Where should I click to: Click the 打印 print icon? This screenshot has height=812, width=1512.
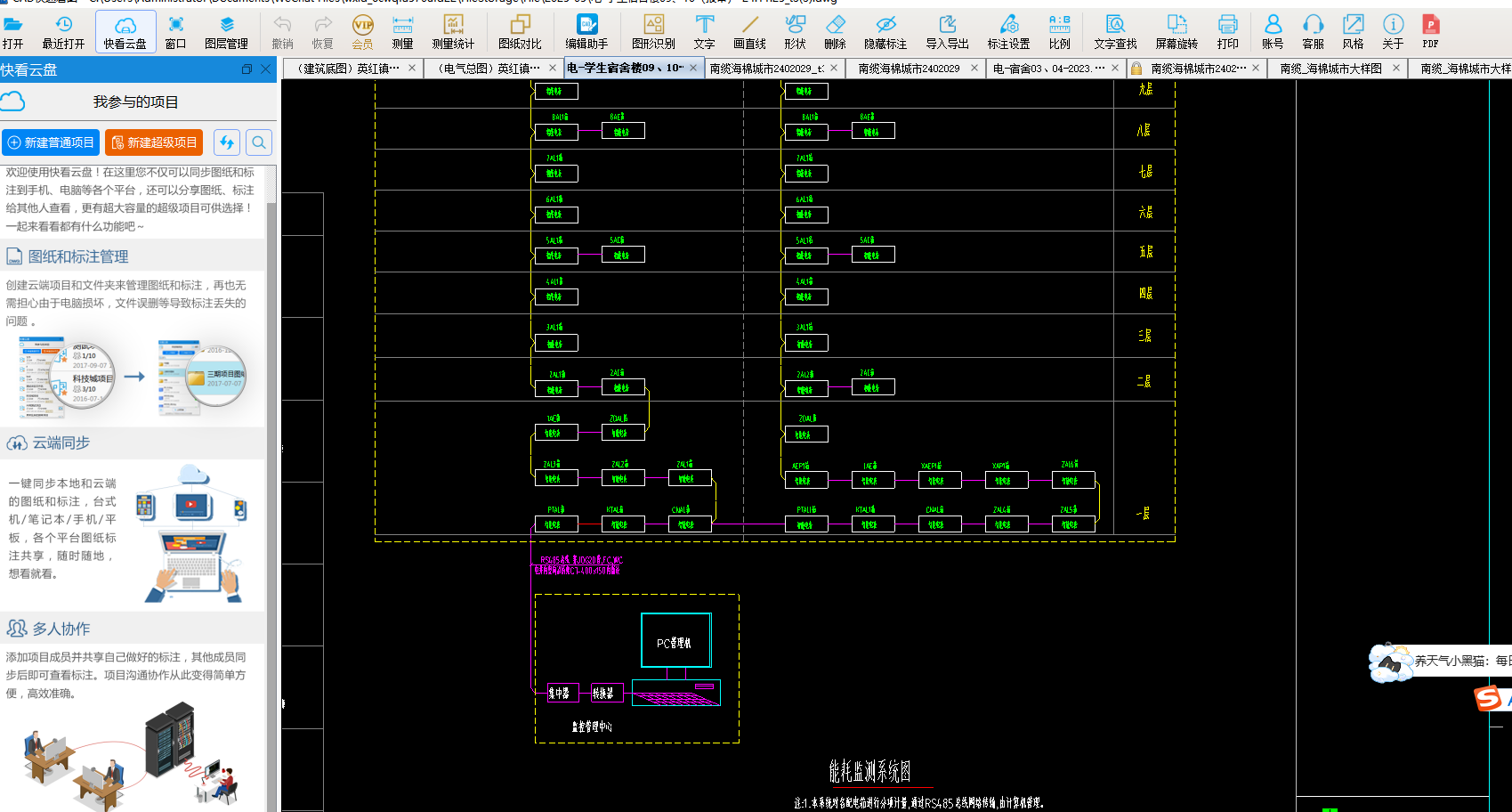1228,32
